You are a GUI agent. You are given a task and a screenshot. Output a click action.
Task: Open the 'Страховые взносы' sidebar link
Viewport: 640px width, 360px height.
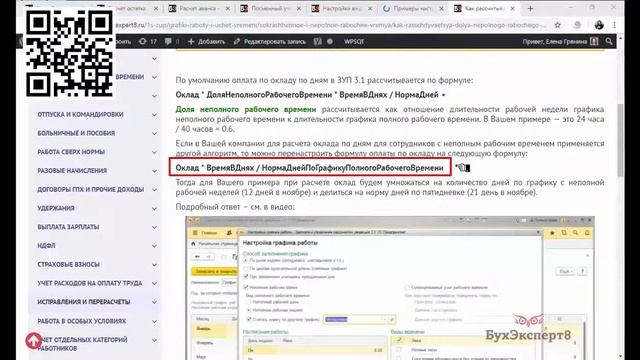69,264
